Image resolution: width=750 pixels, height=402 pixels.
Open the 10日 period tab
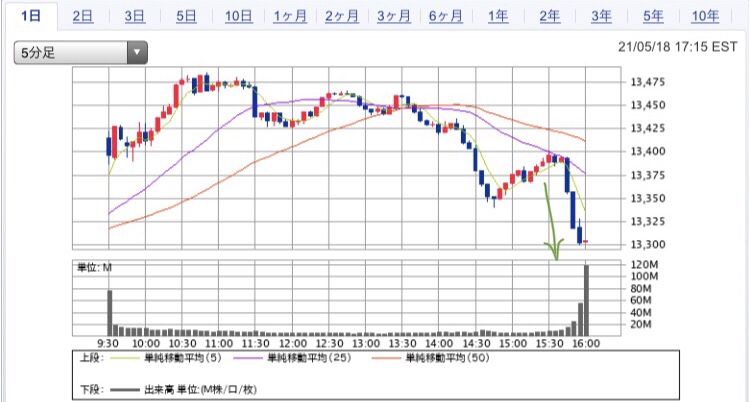tap(239, 16)
